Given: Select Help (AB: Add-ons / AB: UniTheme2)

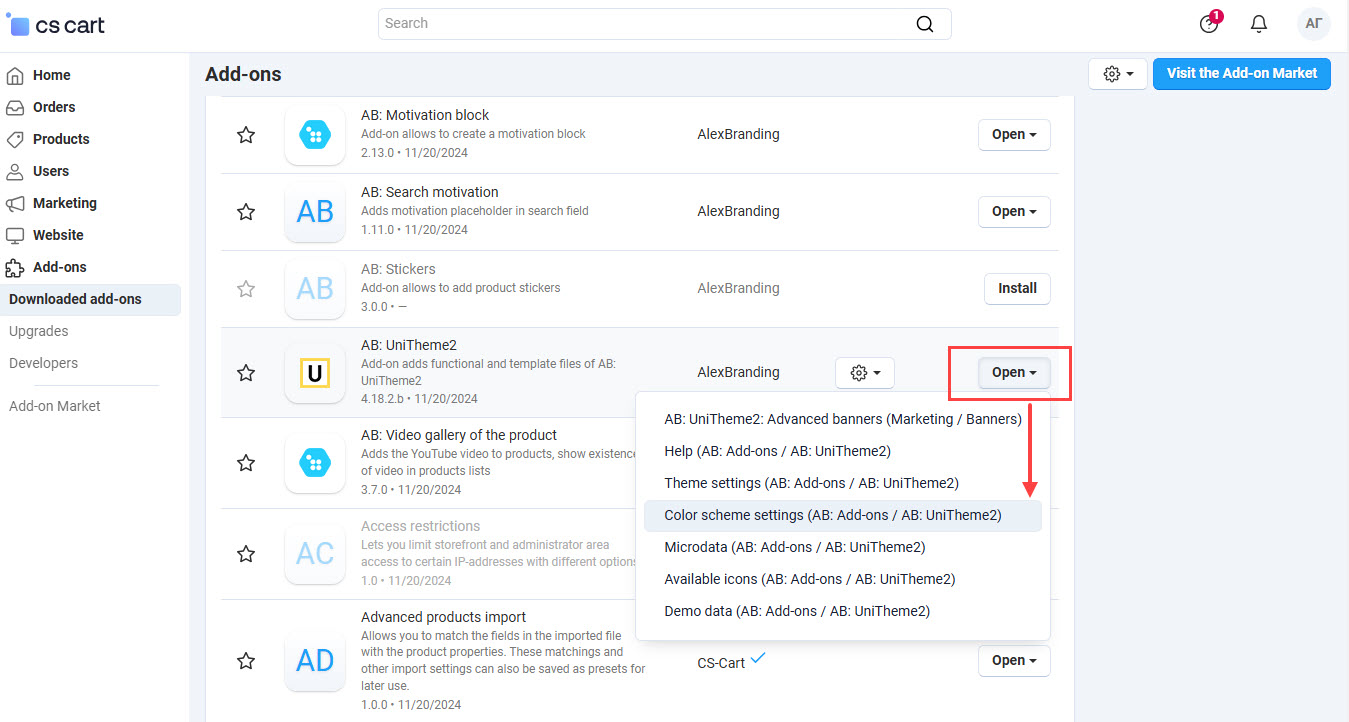Looking at the screenshot, I should coord(843,451).
